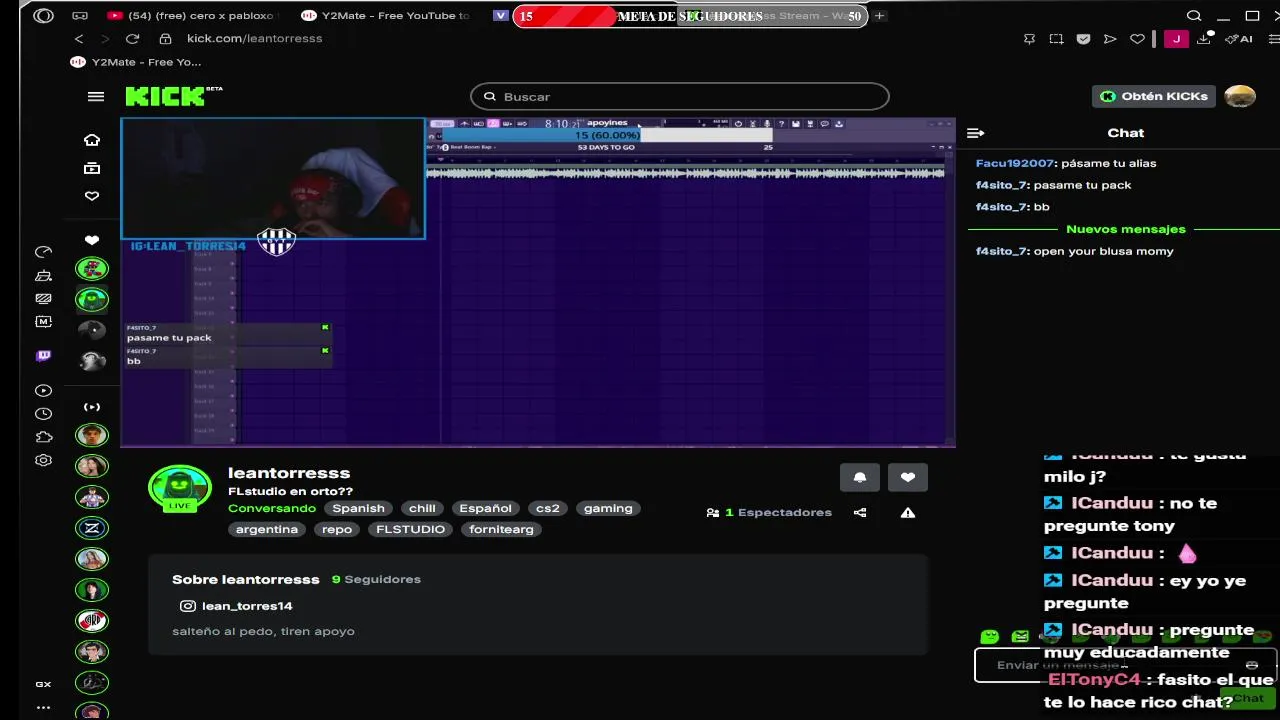This screenshot has height=720, width=1280.
Task: Open Settings gear in Opera sidebar
Action: 43,460
